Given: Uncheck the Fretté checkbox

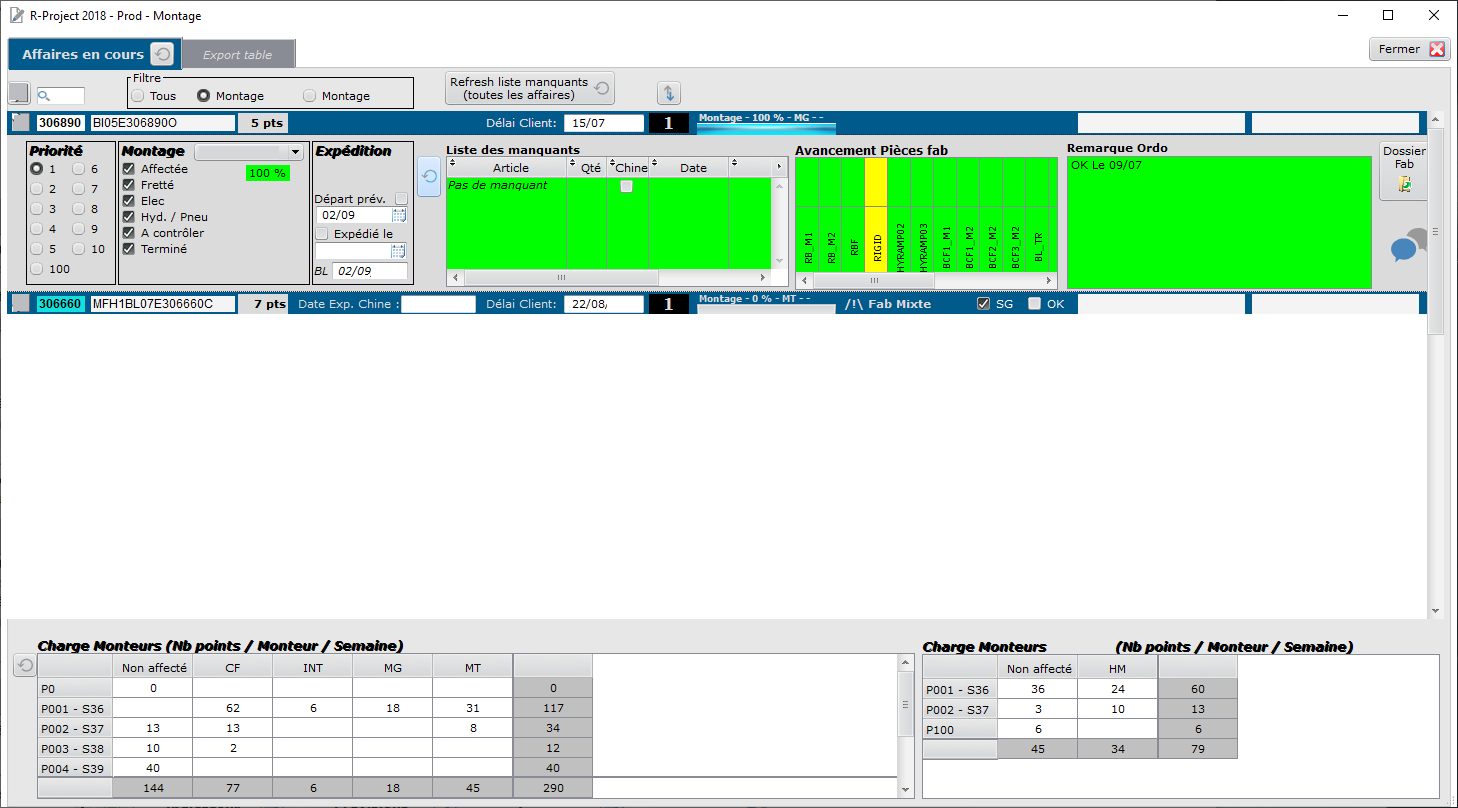Looking at the screenshot, I should tap(128, 185).
